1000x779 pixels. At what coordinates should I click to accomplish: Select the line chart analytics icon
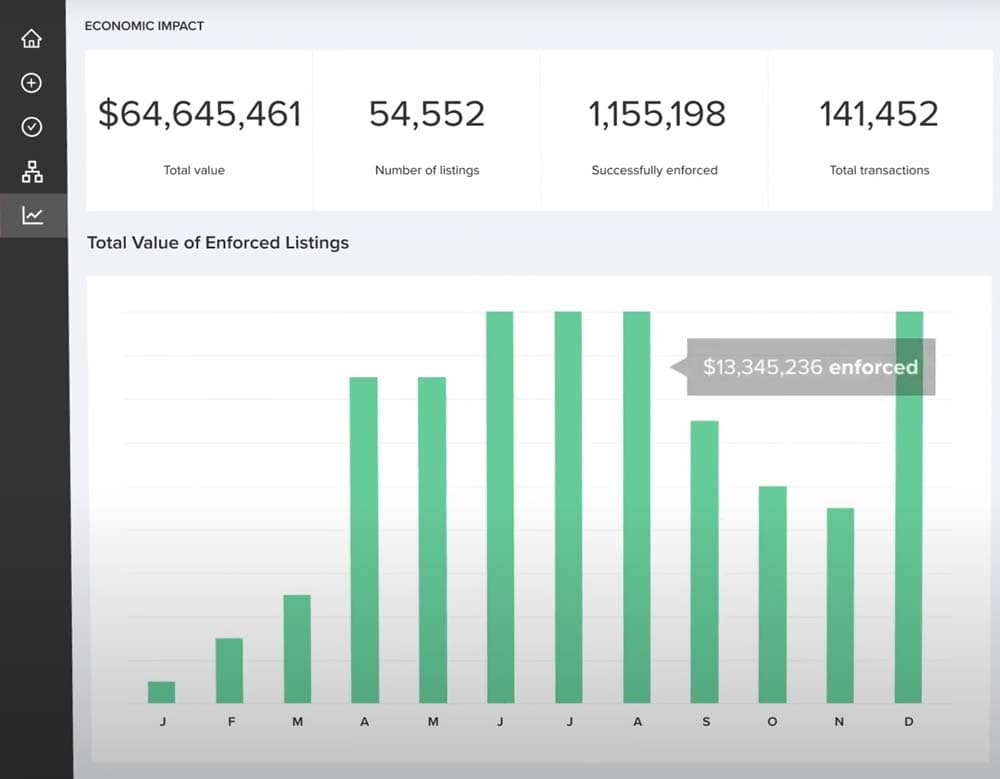click(x=32, y=215)
